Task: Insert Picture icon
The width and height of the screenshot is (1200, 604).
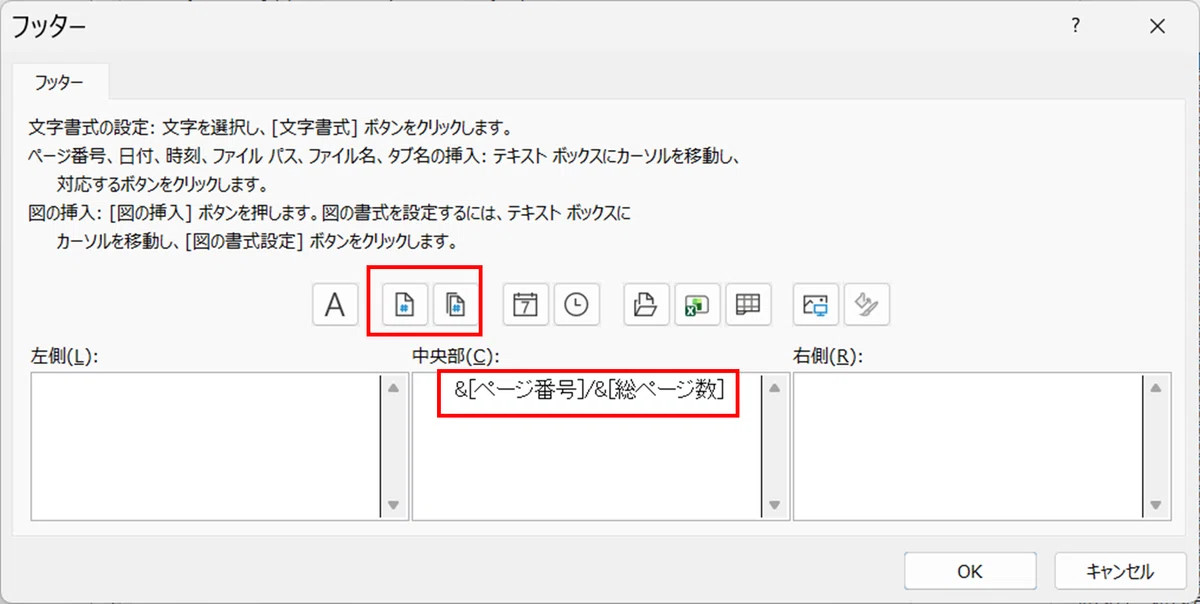Action: pyautogui.click(x=817, y=304)
